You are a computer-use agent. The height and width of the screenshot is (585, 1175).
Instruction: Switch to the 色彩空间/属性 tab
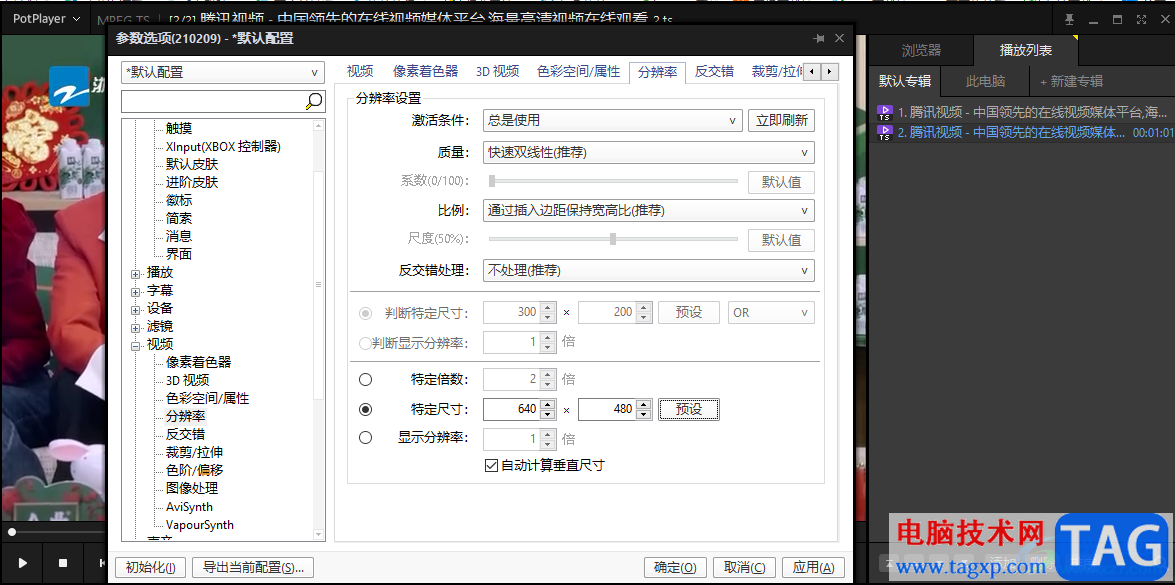pos(579,72)
